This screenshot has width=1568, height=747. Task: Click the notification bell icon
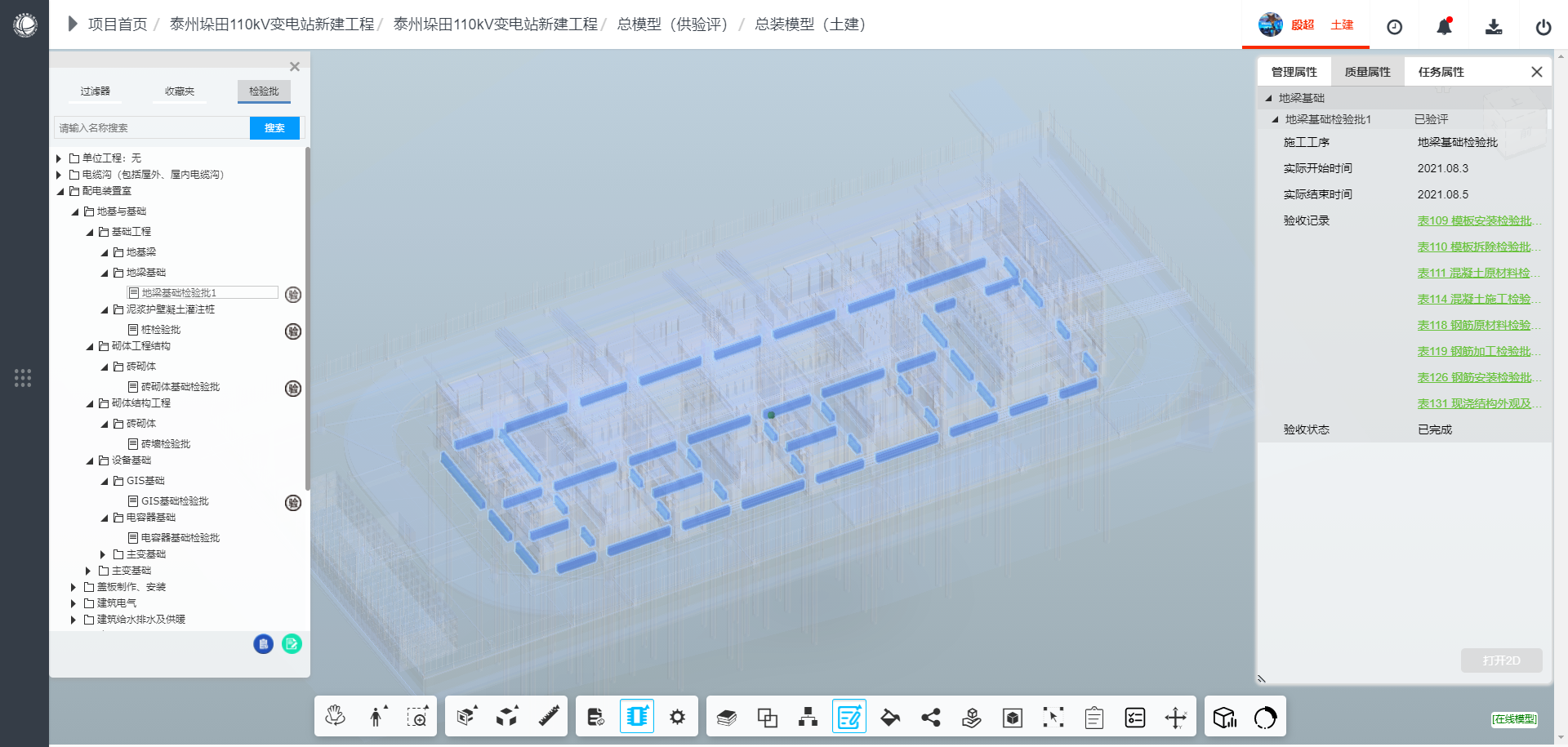(1444, 27)
